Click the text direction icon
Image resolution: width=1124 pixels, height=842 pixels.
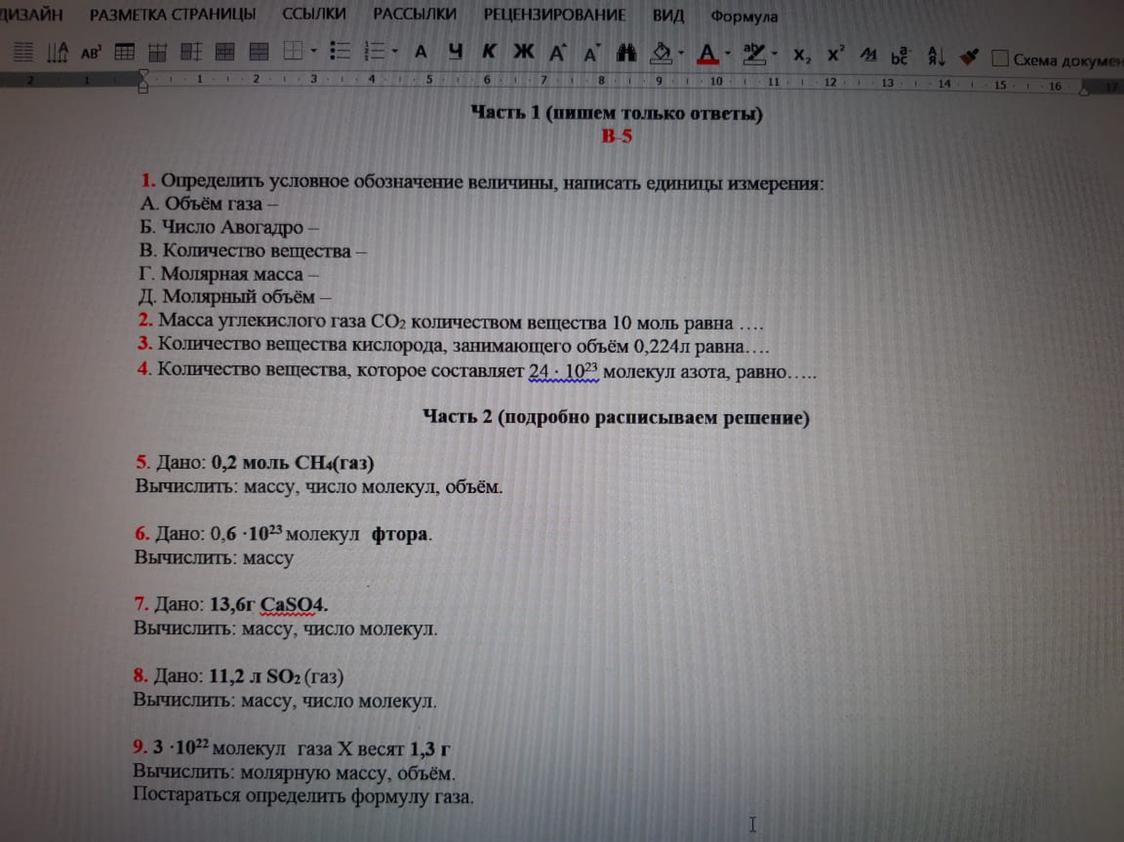pyautogui.click(x=57, y=52)
